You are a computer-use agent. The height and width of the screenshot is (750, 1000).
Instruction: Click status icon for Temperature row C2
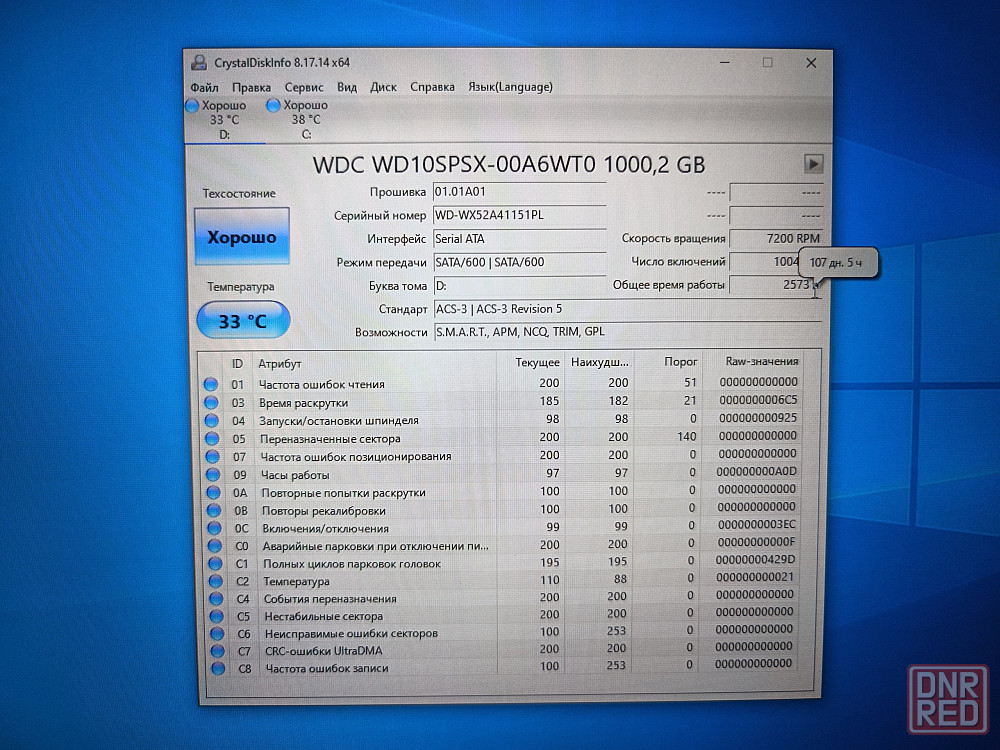click(212, 581)
